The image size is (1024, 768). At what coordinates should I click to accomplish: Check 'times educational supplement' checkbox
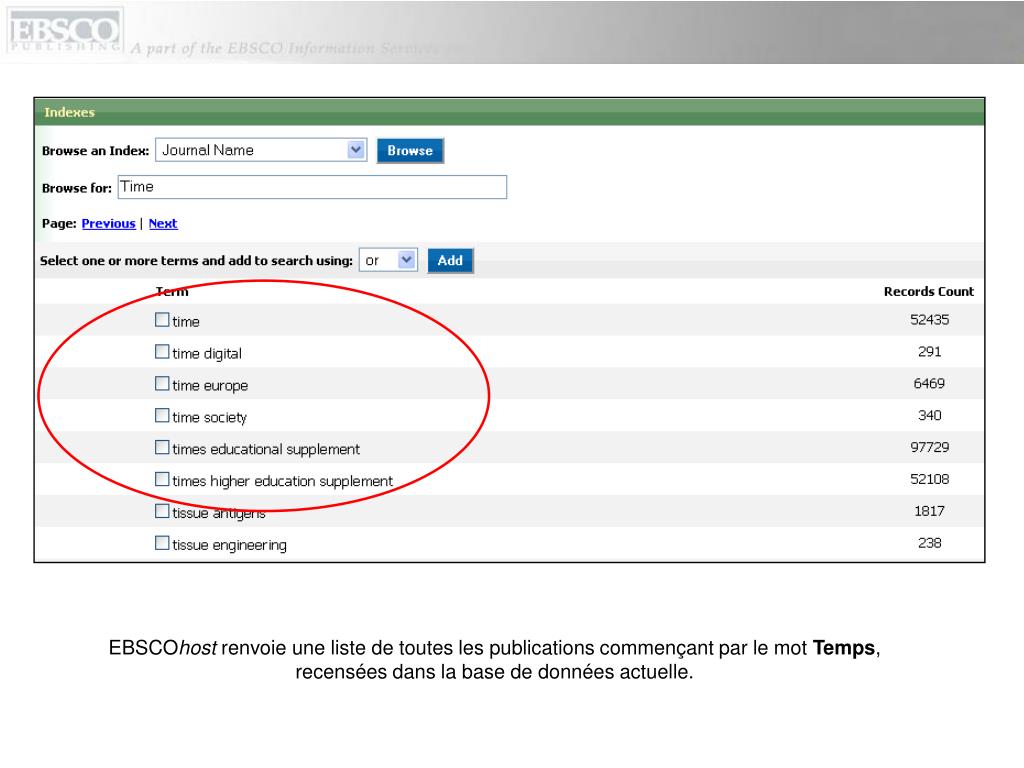tap(162, 447)
